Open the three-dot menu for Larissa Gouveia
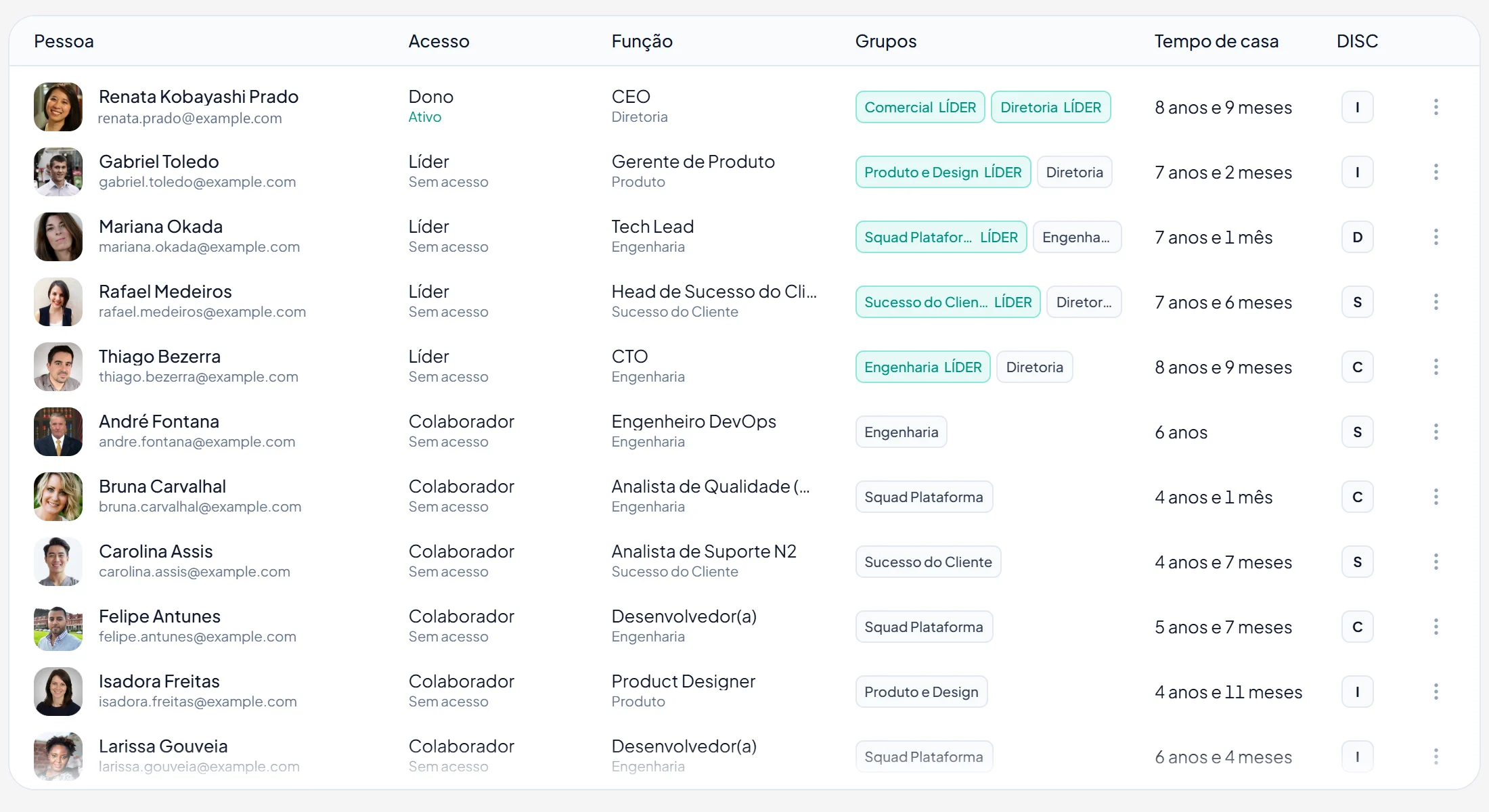 pyautogui.click(x=1436, y=757)
